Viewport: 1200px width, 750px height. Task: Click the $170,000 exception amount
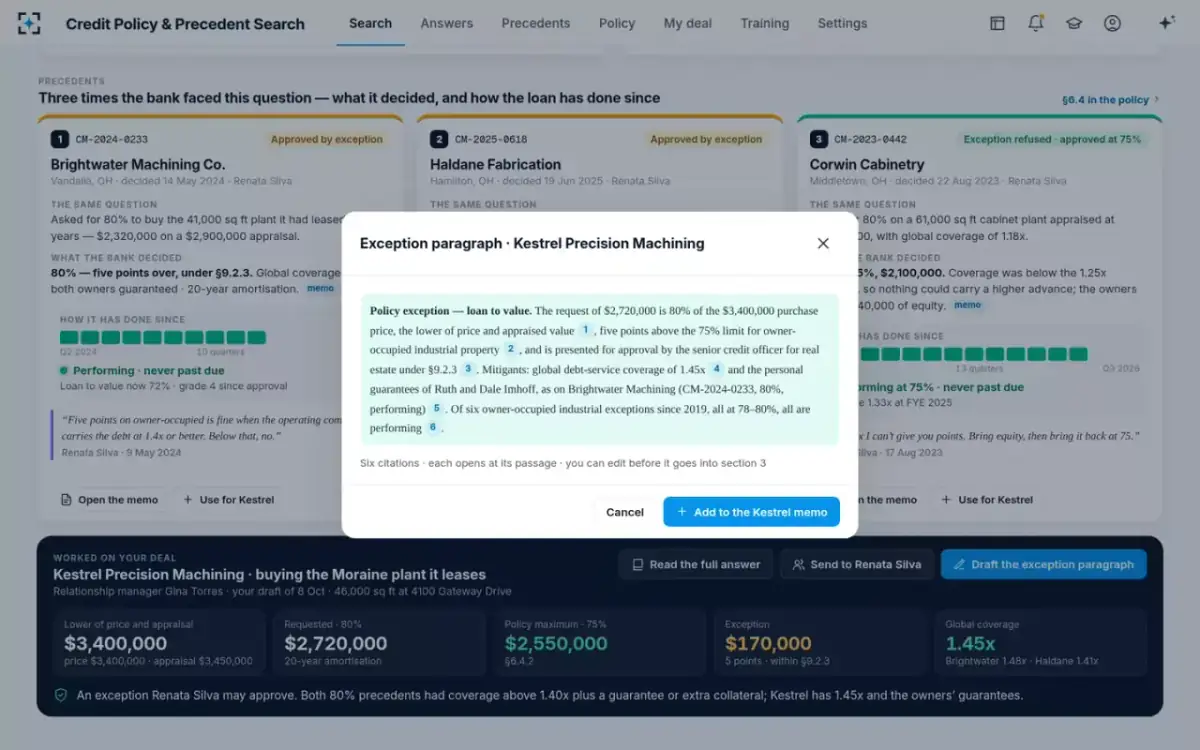click(768, 643)
